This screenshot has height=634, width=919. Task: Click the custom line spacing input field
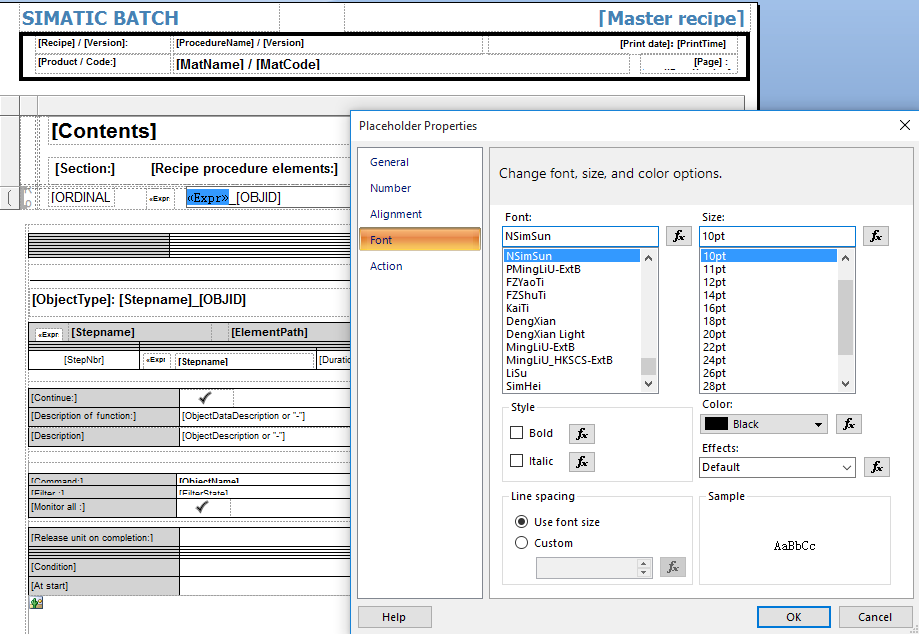pyautogui.click(x=587, y=567)
